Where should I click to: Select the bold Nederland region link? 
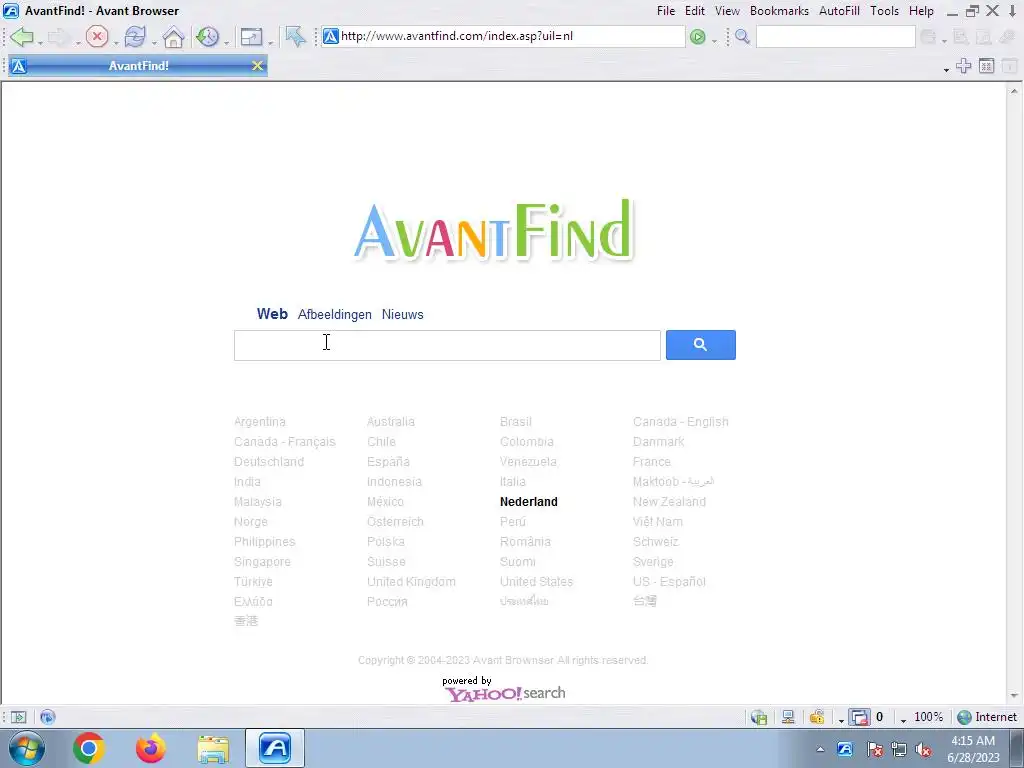click(528, 502)
